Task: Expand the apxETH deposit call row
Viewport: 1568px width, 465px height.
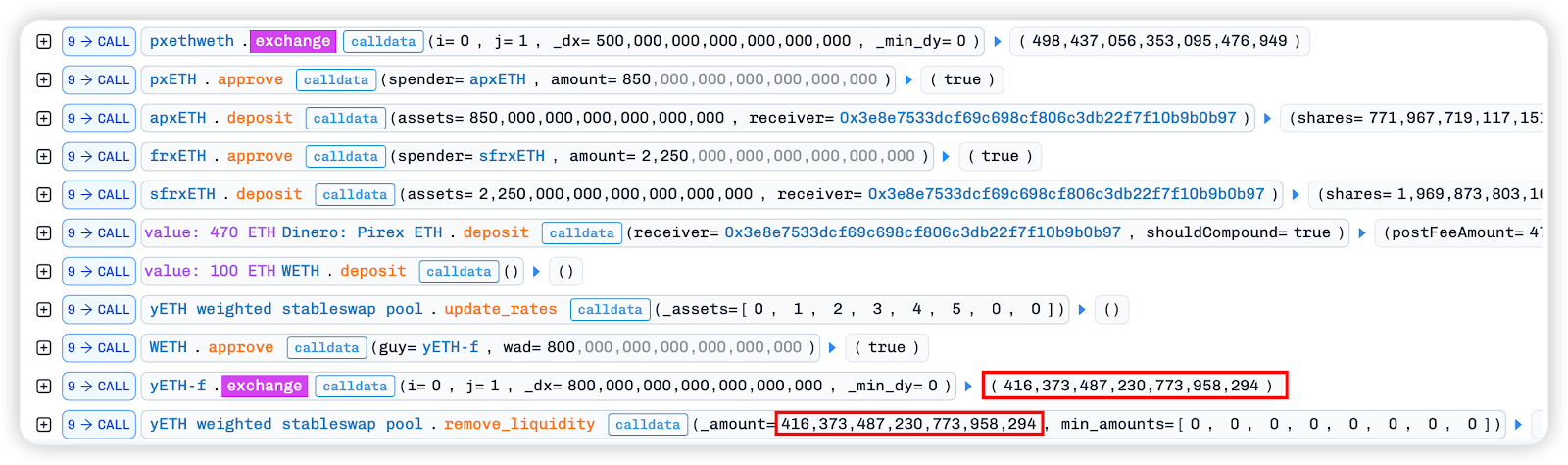Action: pos(44,119)
